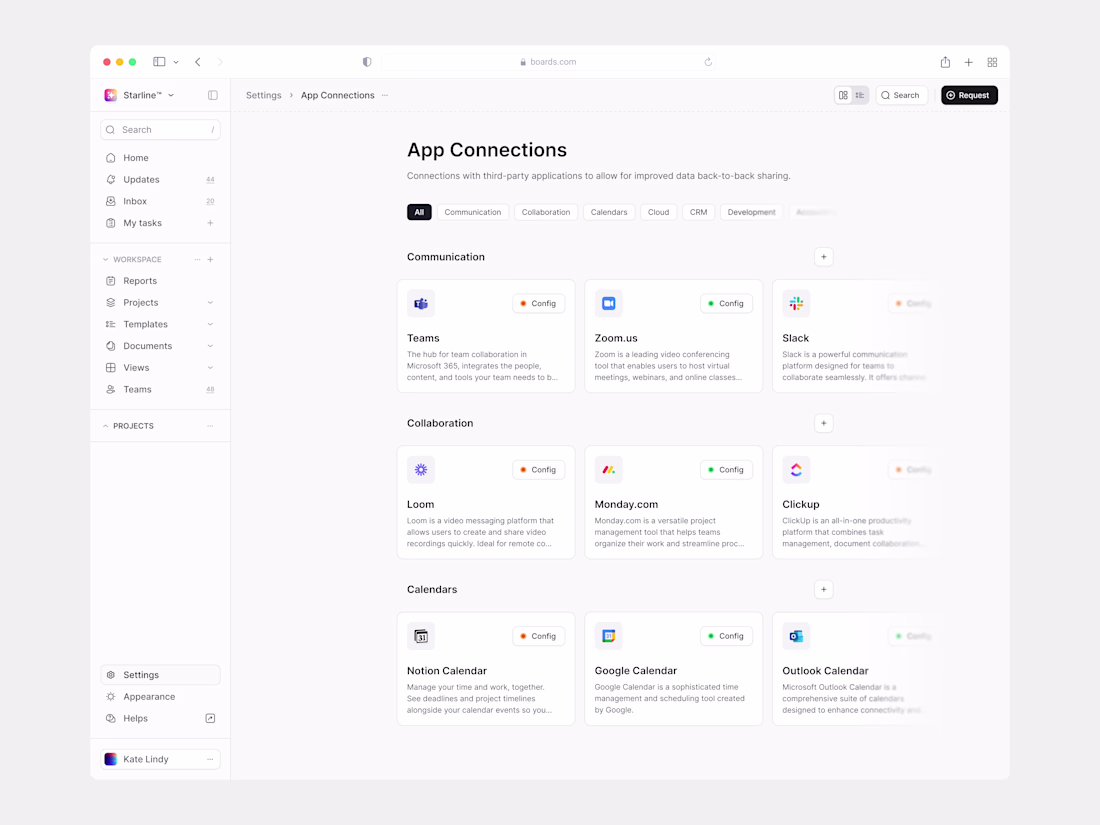Image resolution: width=1100 pixels, height=825 pixels.
Task: Click Config on the Google Calendar card
Action: point(726,636)
